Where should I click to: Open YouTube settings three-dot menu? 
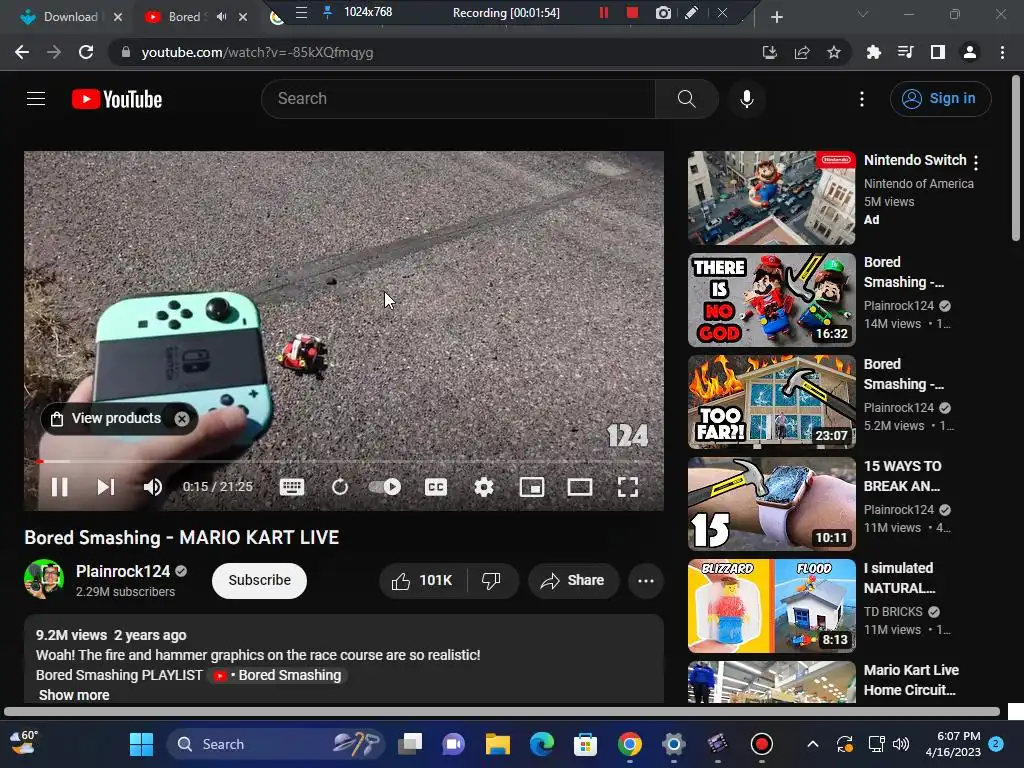point(862,99)
